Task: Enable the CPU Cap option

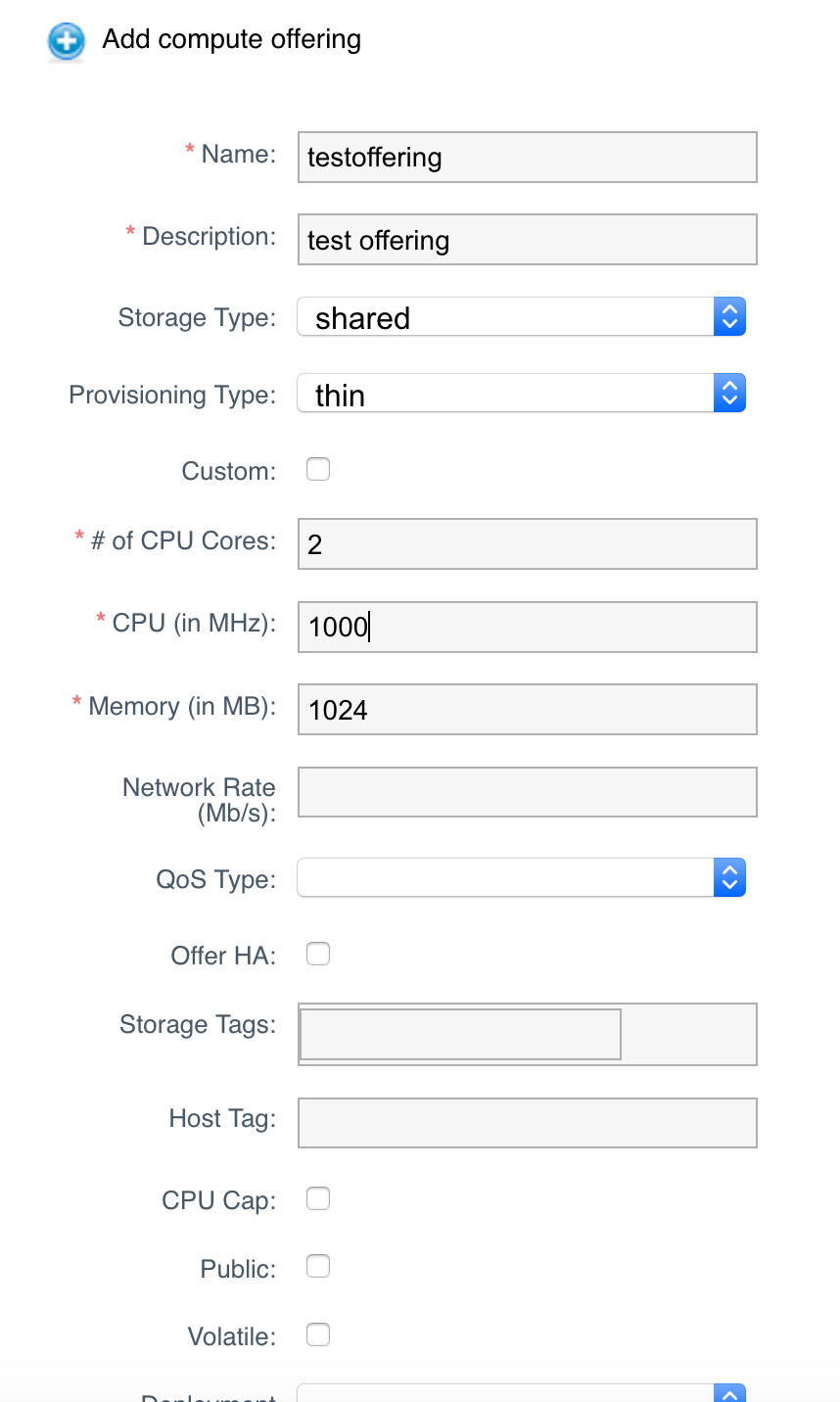Action: tap(317, 1198)
